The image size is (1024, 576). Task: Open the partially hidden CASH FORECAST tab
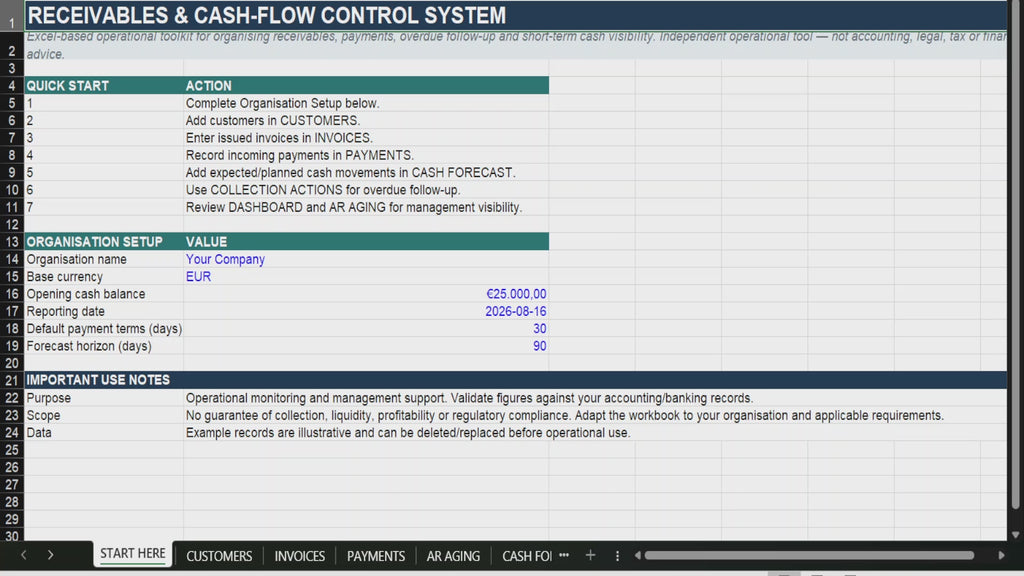pos(526,556)
